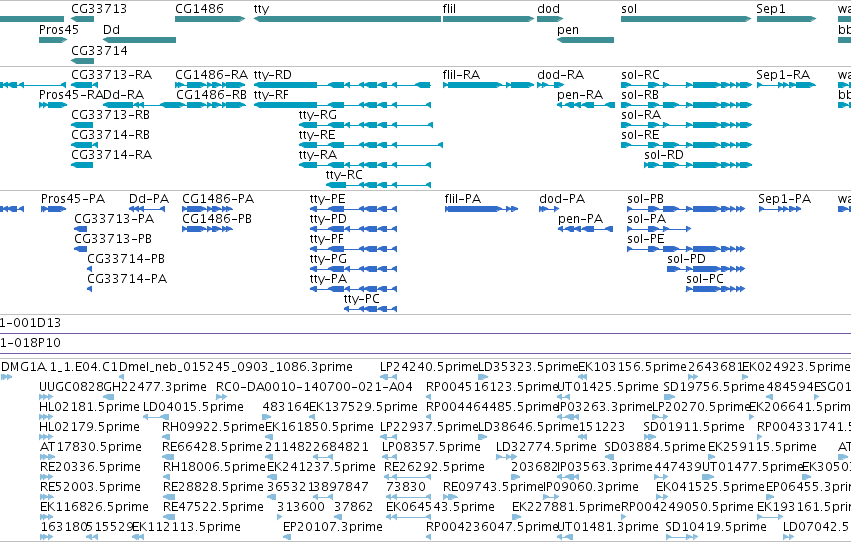Select EST LP24240.5prime
The image size is (851, 542).
pos(429,367)
